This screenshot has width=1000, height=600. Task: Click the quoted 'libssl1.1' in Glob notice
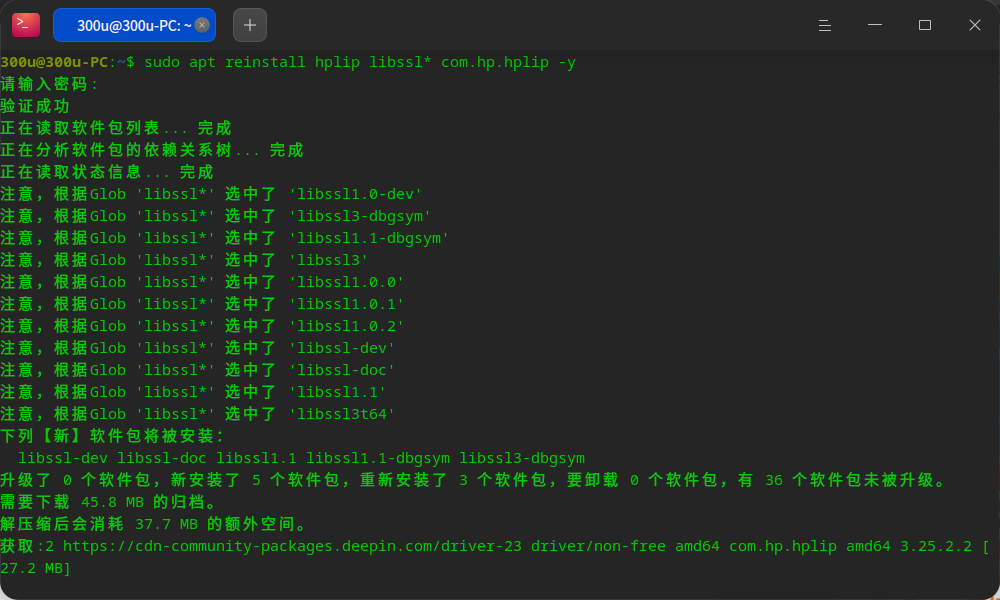(x=337, y=392)
